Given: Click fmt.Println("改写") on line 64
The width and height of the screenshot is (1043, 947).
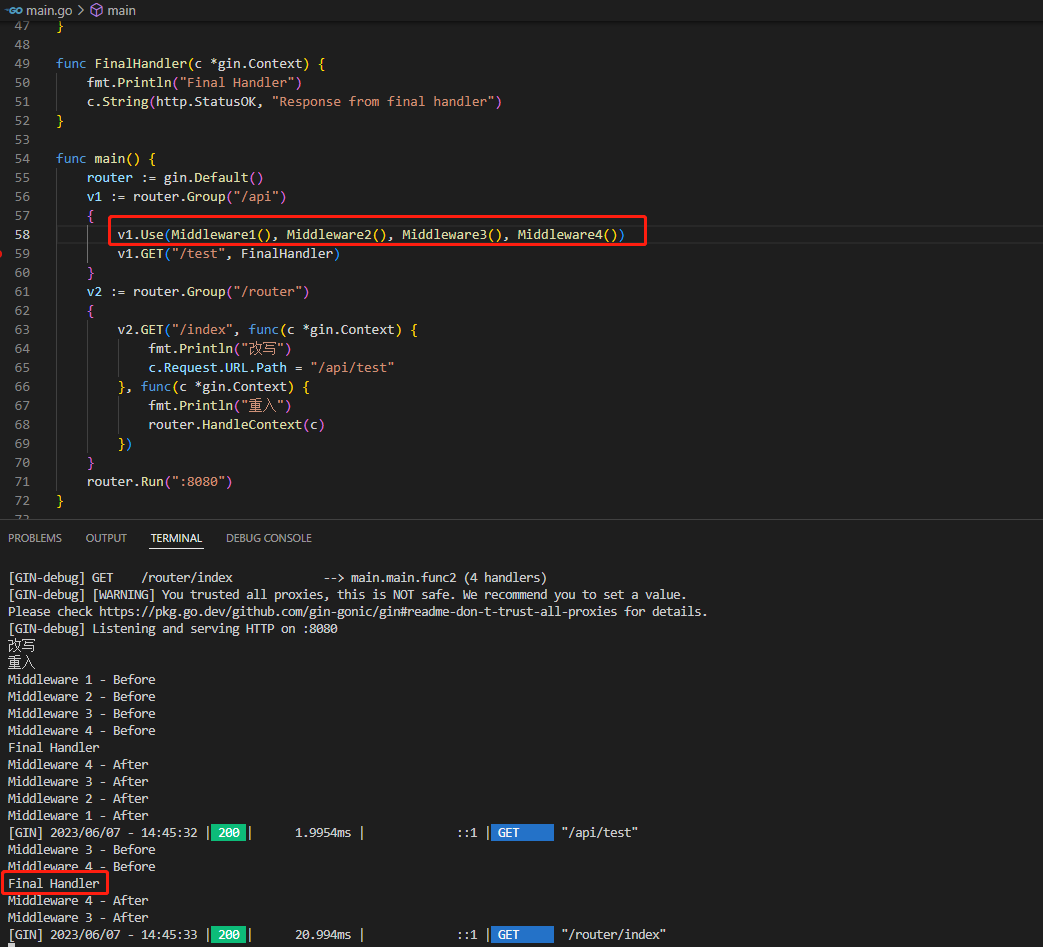Looking at the screenshot, I should (220, 348).
